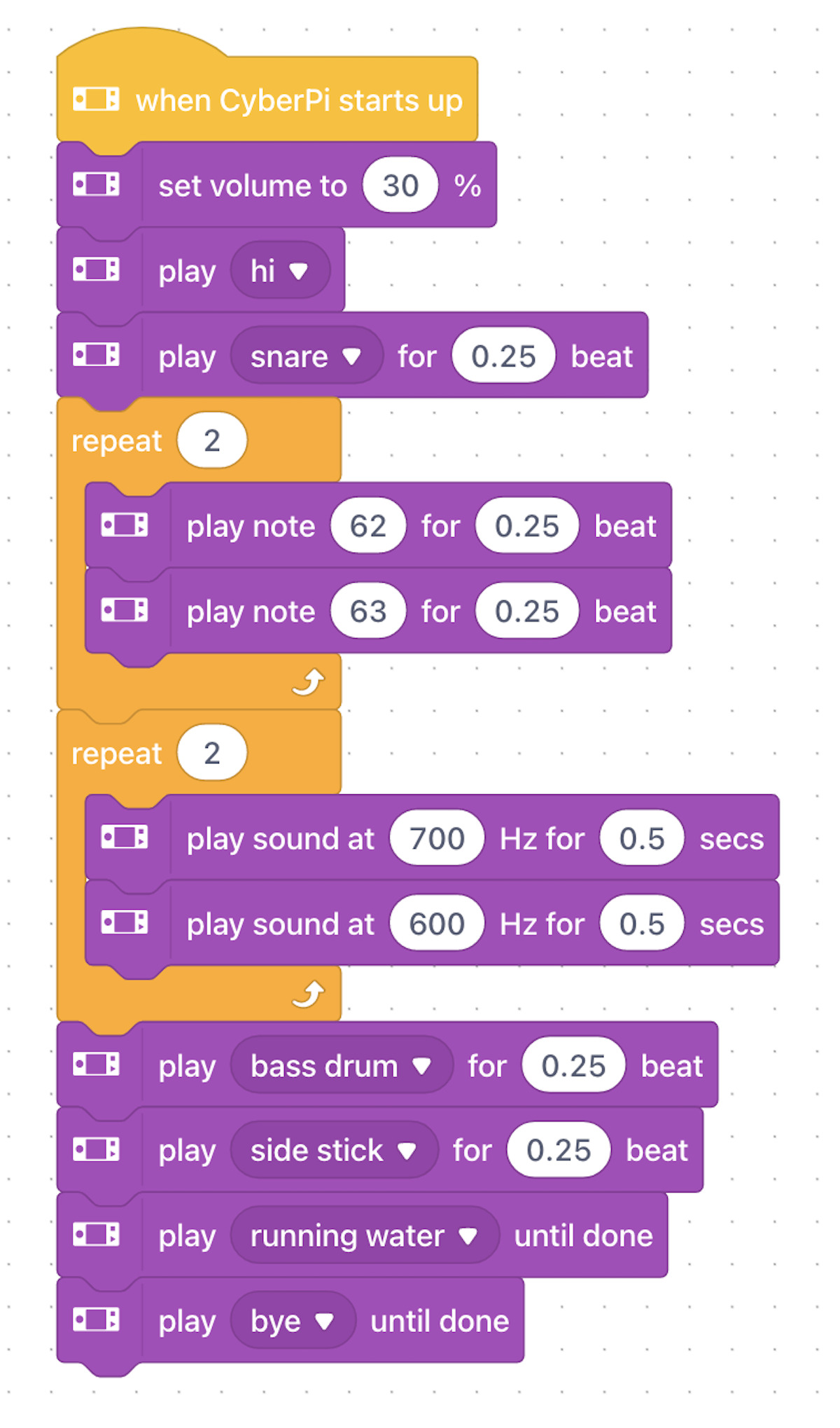This screenshot has height=1428, width=840.
Task: Edit bass drum beat value 0.25
Action: (573, 1066)
